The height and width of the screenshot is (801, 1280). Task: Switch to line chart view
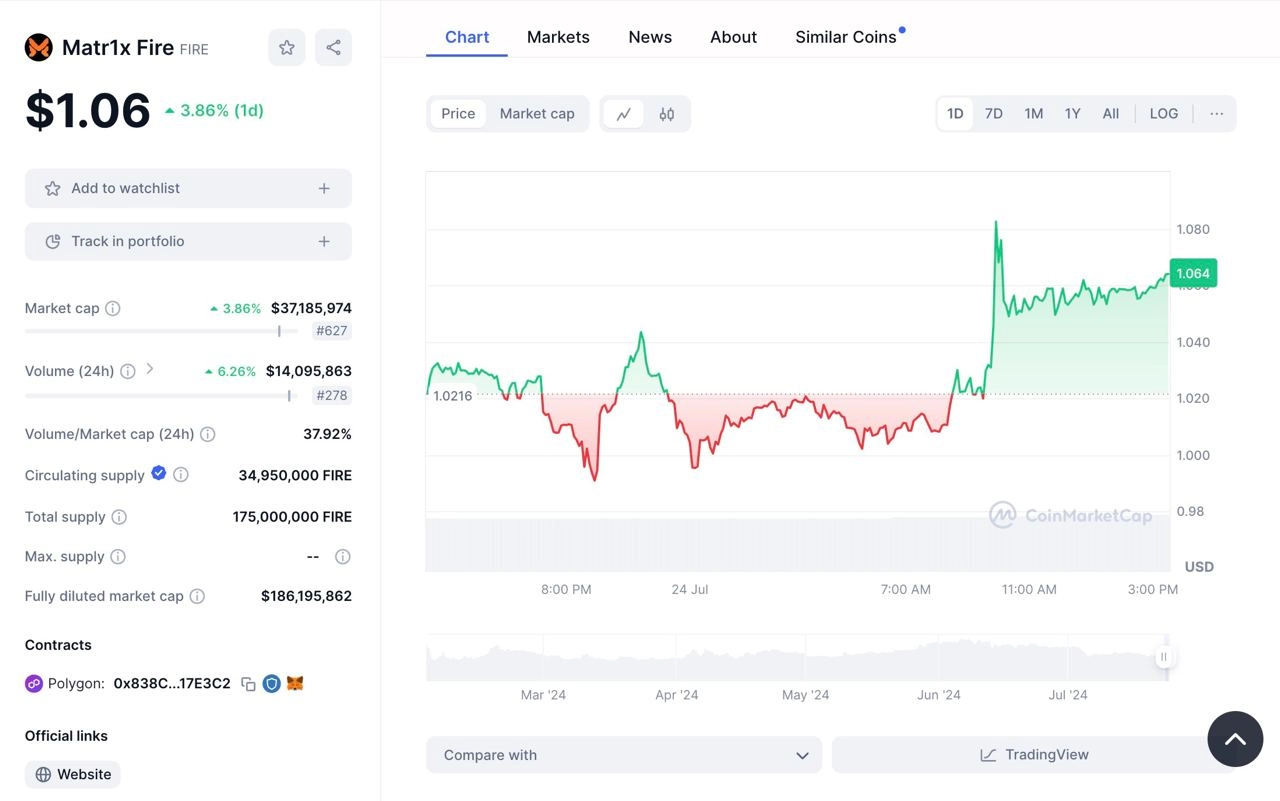tap(624, 114)
